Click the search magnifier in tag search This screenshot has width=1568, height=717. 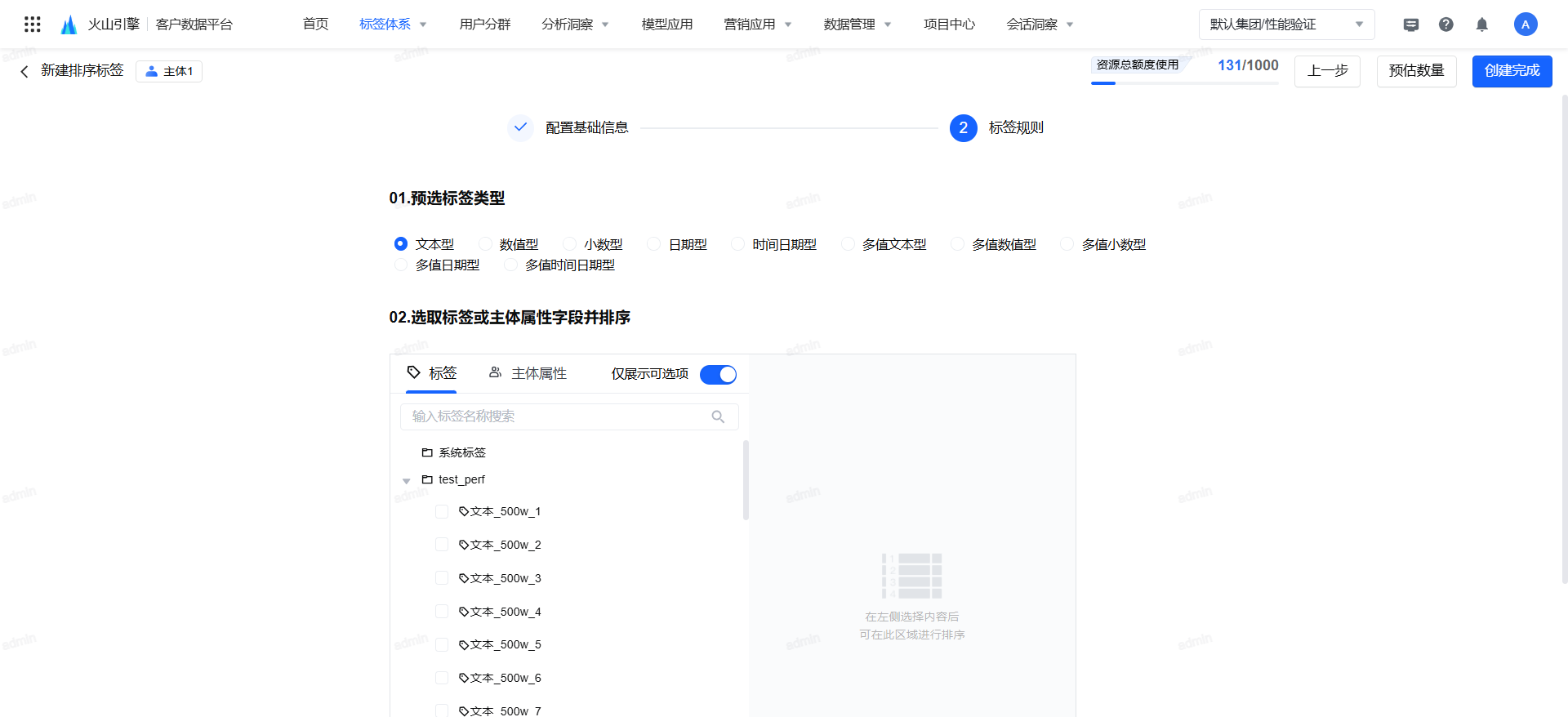pos(718,416)
